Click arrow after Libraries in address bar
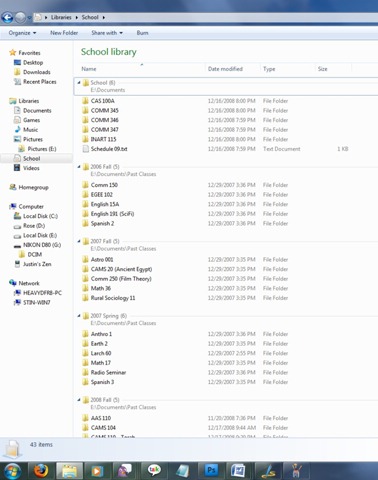The width and height of the screenshot is (378, 480). click(77, 17)
